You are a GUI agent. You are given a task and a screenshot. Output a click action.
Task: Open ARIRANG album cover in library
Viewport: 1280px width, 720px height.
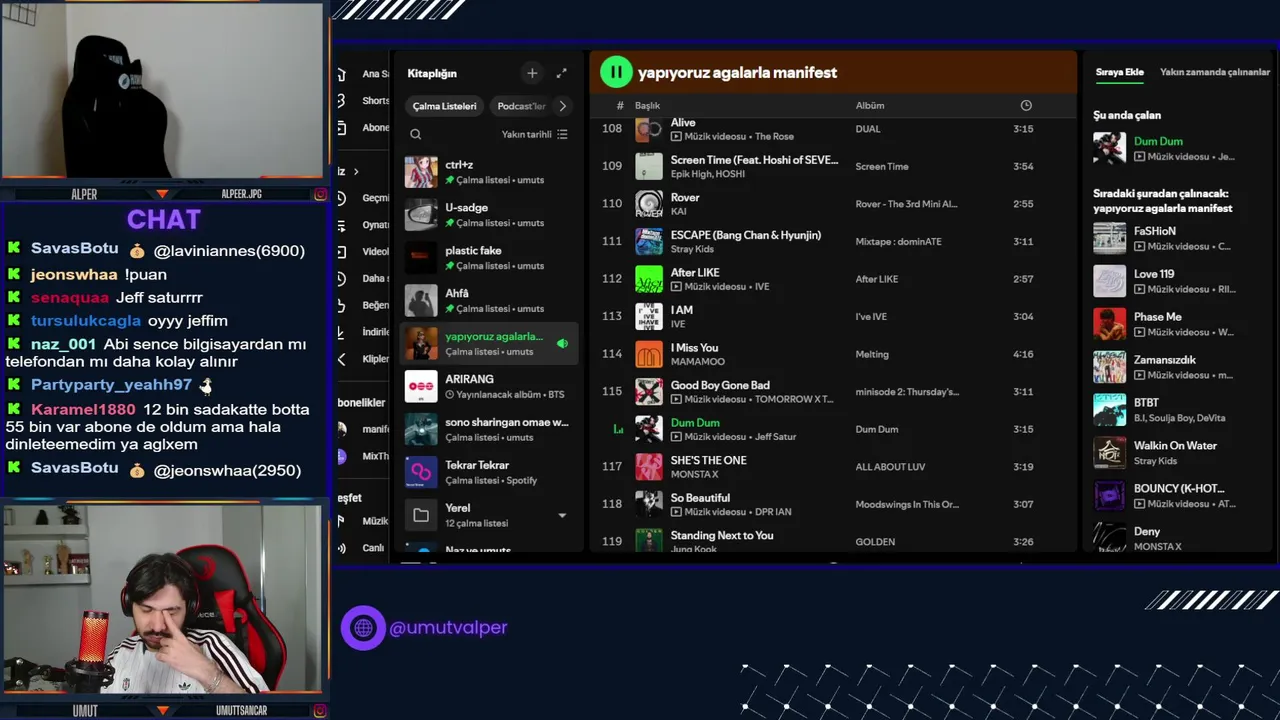pos(421,387)
